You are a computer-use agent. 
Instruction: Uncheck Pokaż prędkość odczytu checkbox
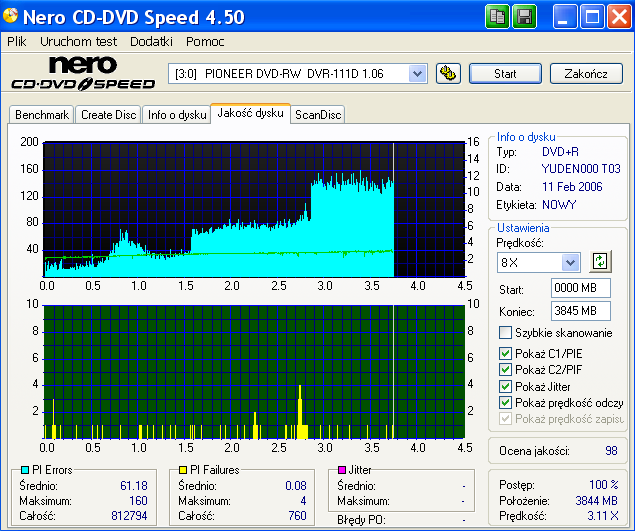(x=505, y=403)
